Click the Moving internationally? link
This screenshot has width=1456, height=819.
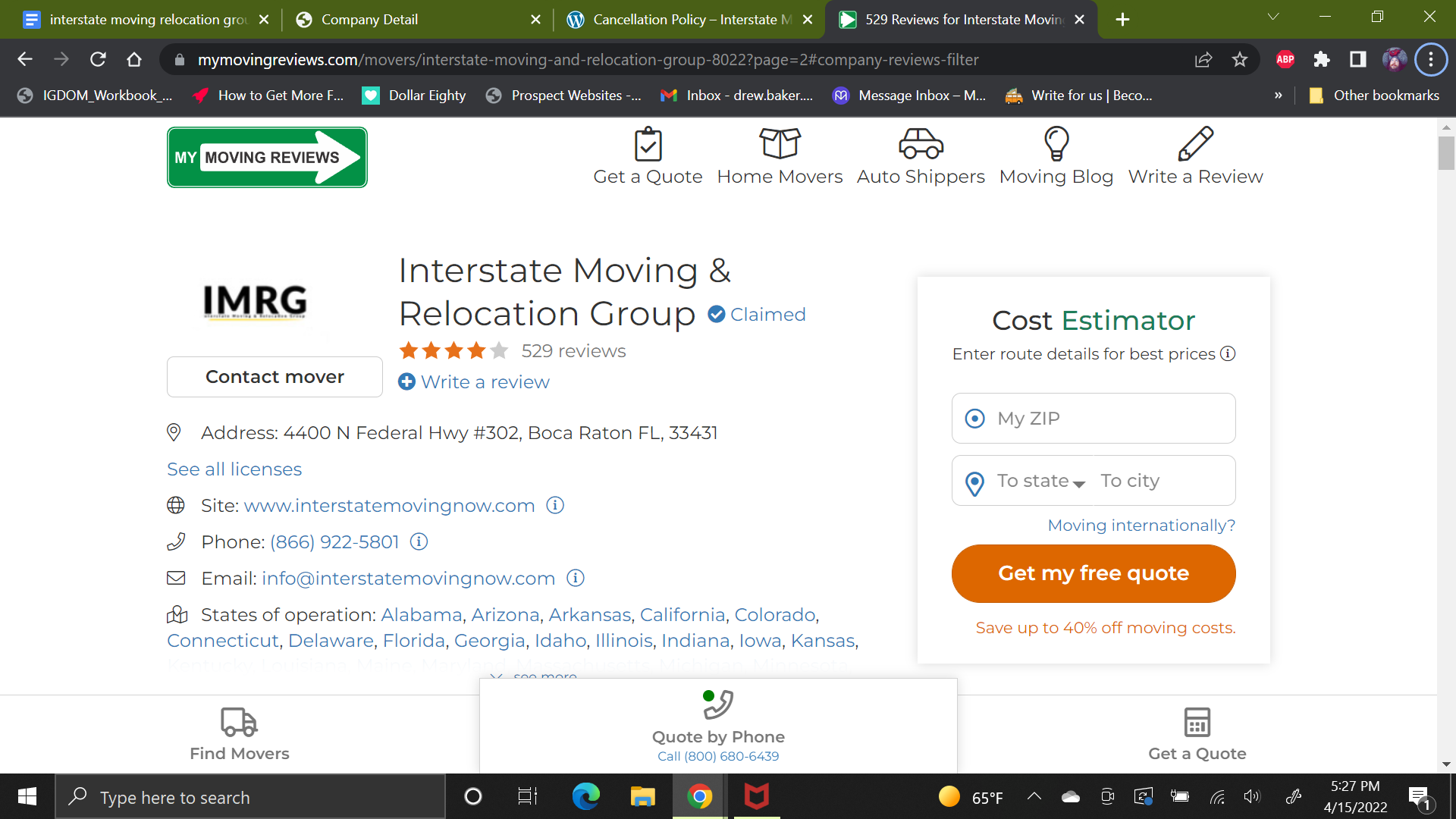[x=1141, y=526]
